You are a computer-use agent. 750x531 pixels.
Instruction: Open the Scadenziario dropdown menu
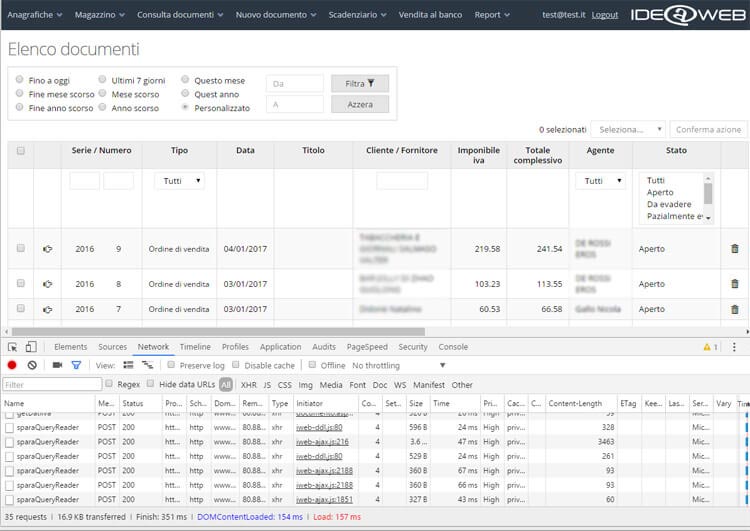[x=357, y=15]
